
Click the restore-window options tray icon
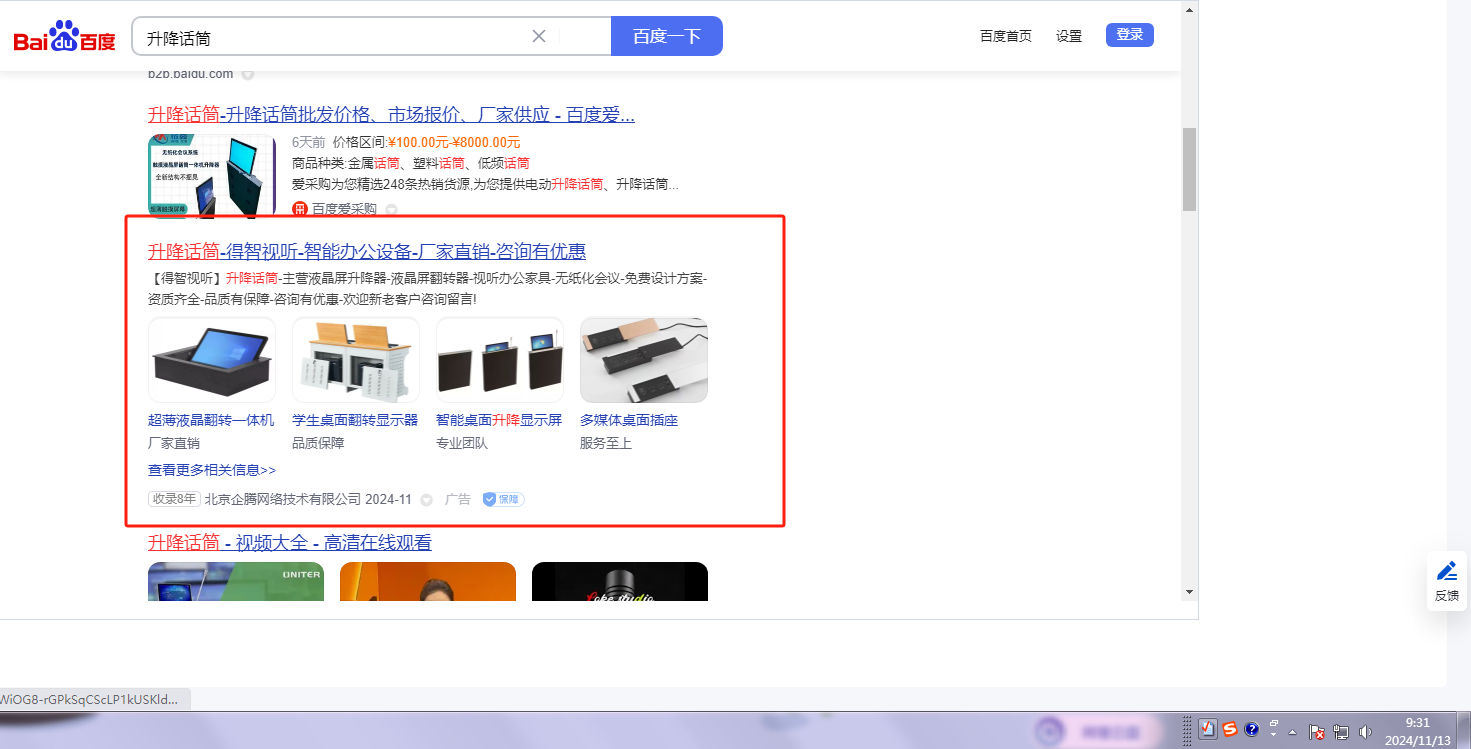pos(1274,724)
